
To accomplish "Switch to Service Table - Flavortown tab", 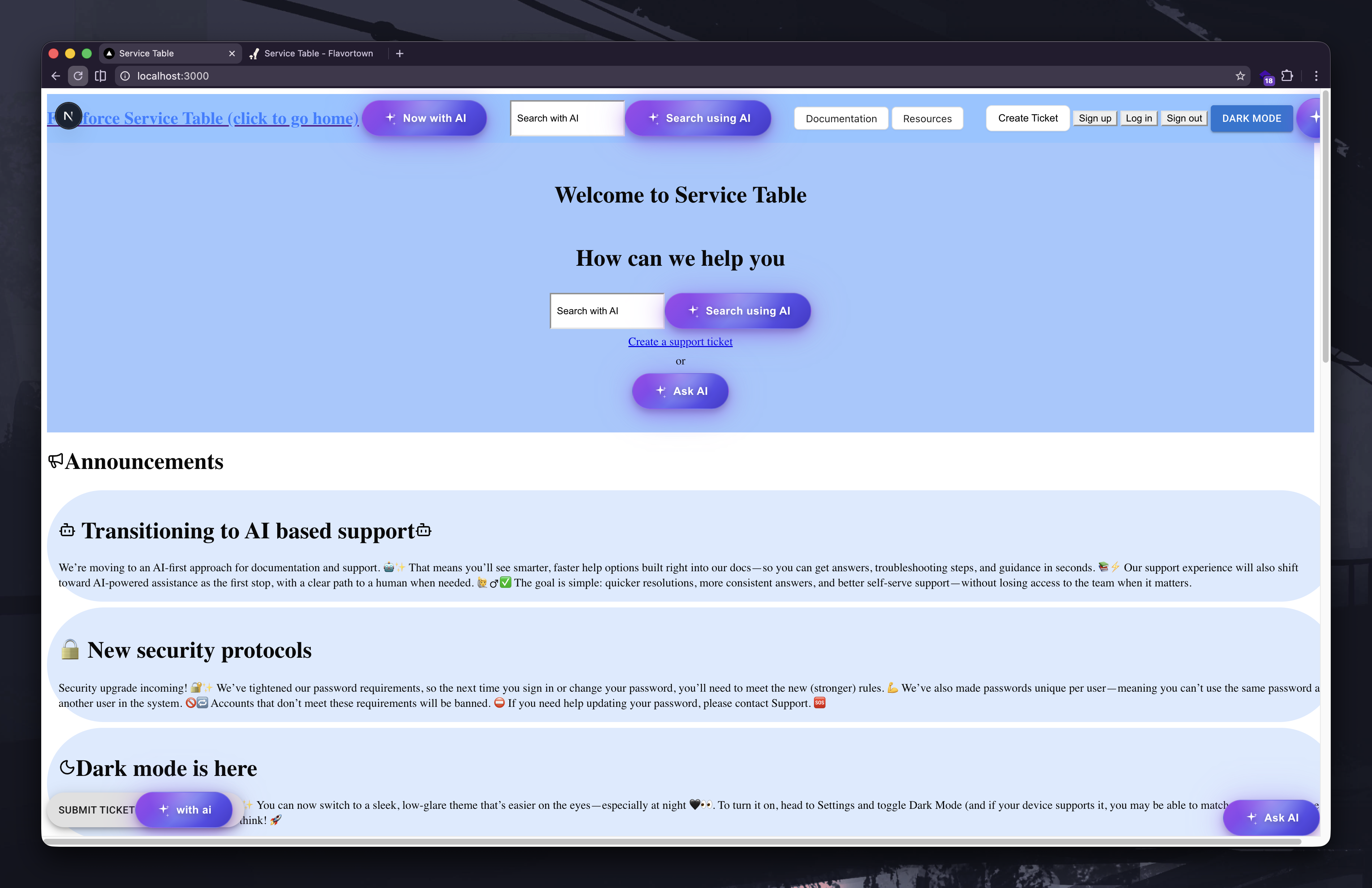I will point(318,54).
